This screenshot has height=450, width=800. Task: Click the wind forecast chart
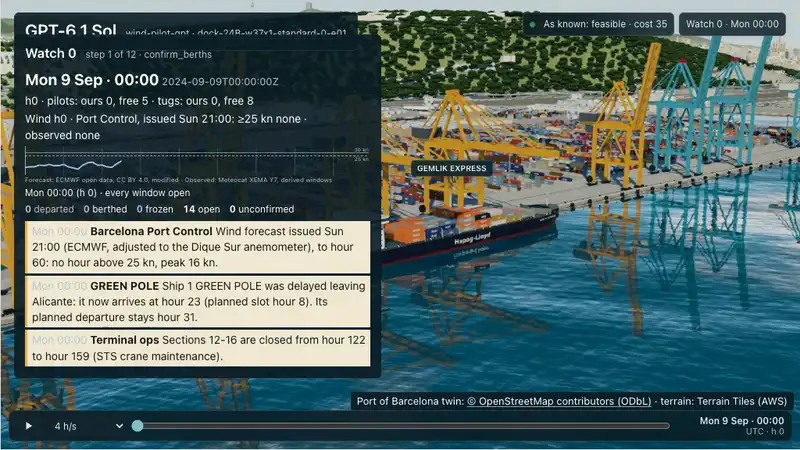197,161
